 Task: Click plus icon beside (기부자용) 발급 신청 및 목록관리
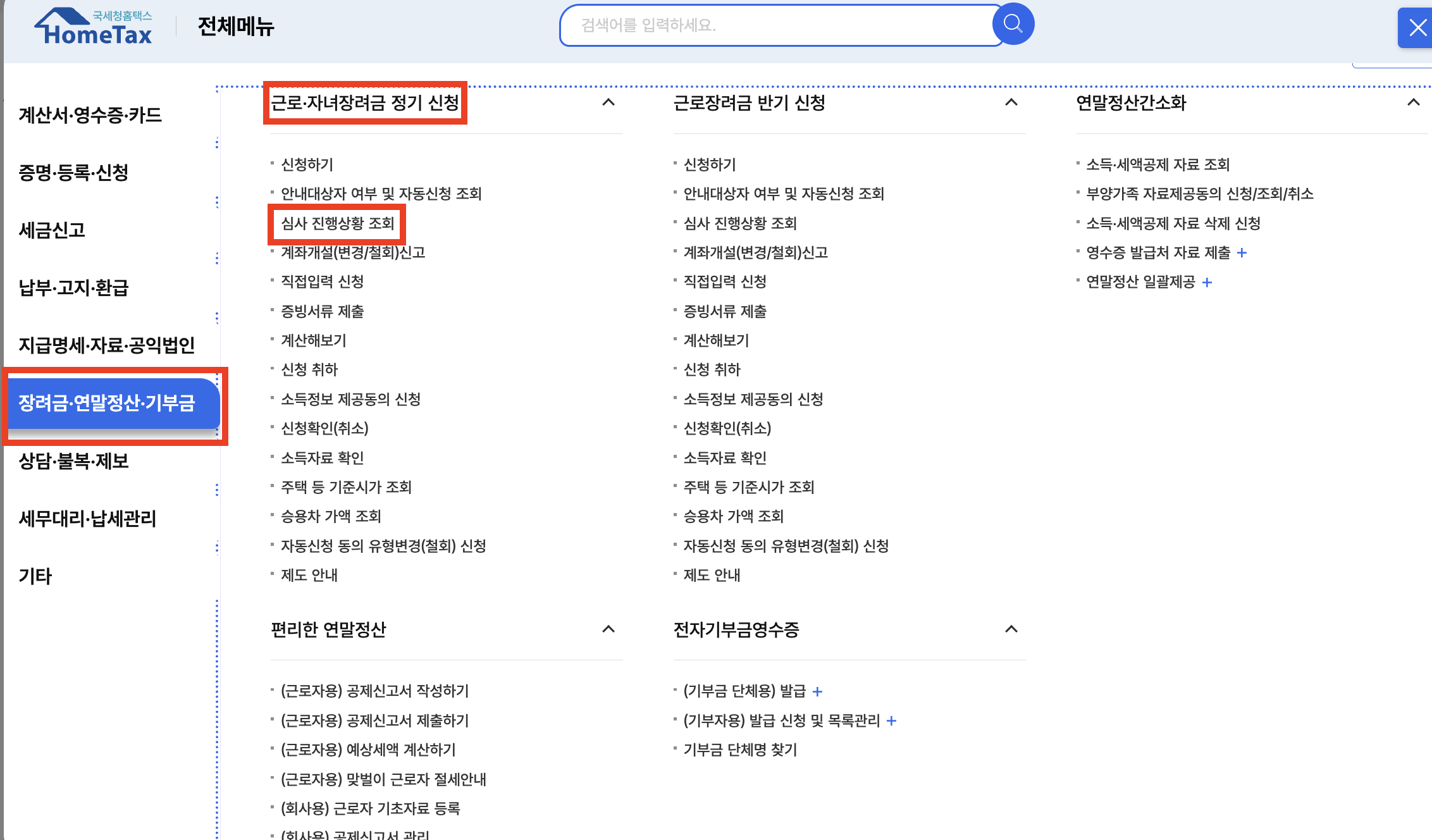[891, 721]
